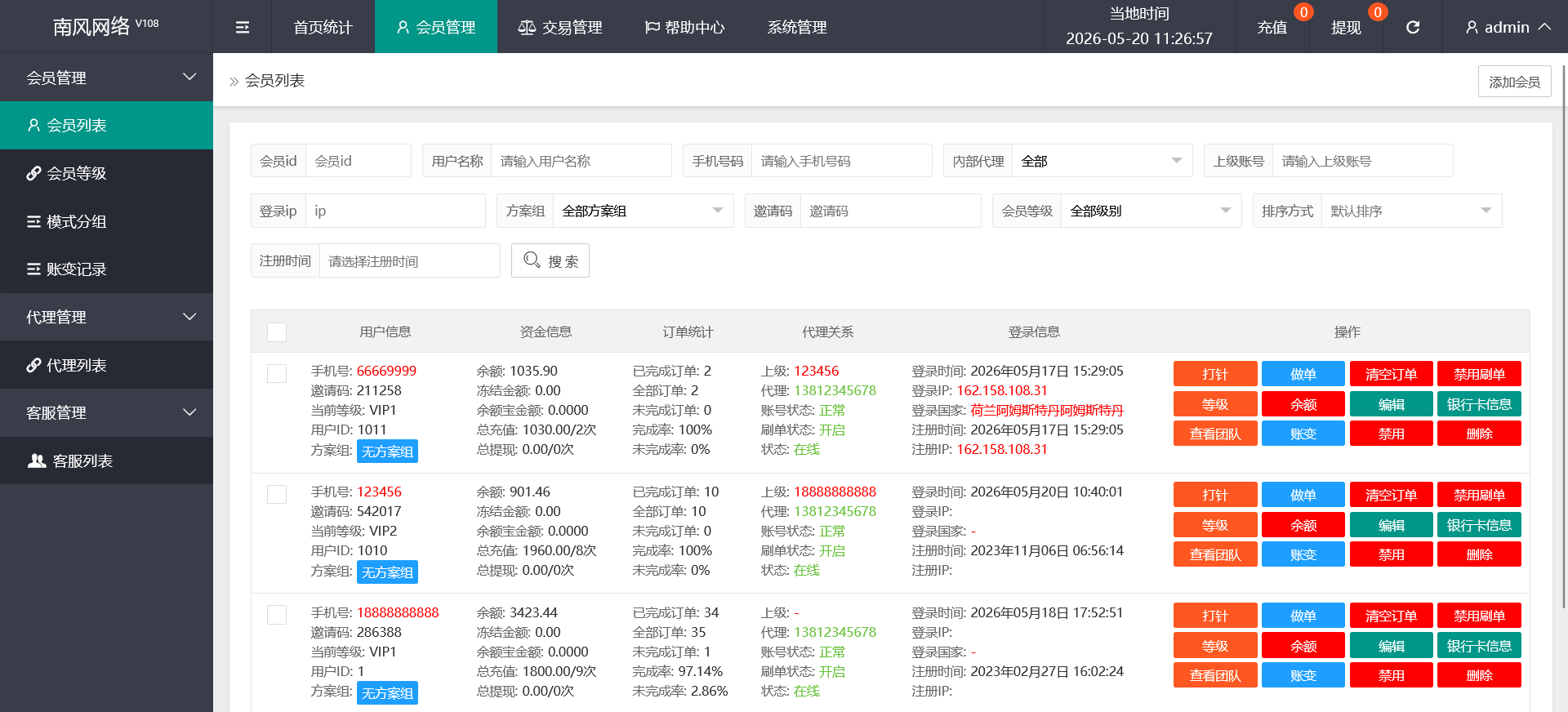The height and width of the screenshot is (712, 1568).
Task: Click 打针 for user 66669999
Action: (x=1214, y=374)
